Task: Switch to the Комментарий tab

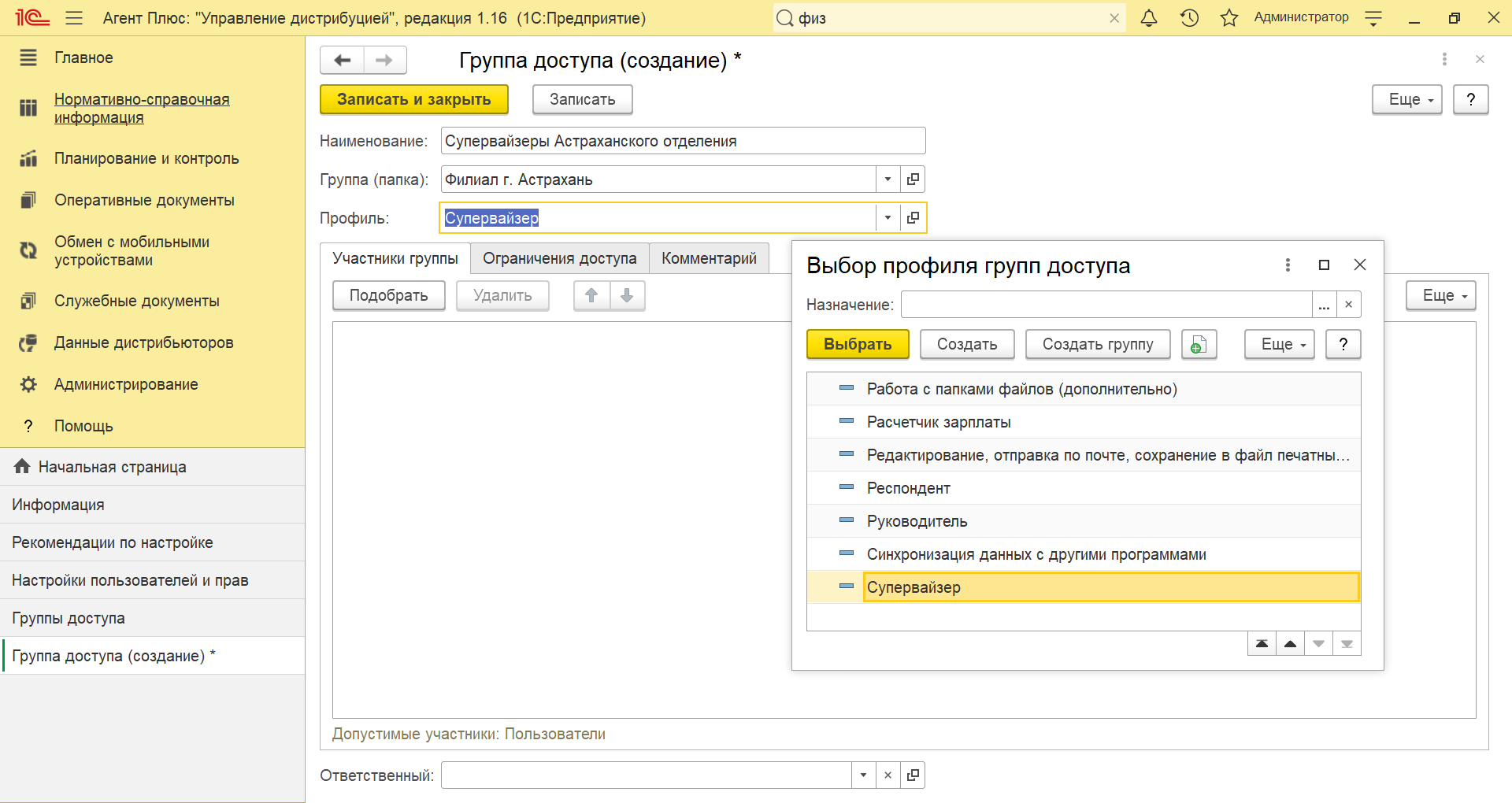Action: (709, 258)
